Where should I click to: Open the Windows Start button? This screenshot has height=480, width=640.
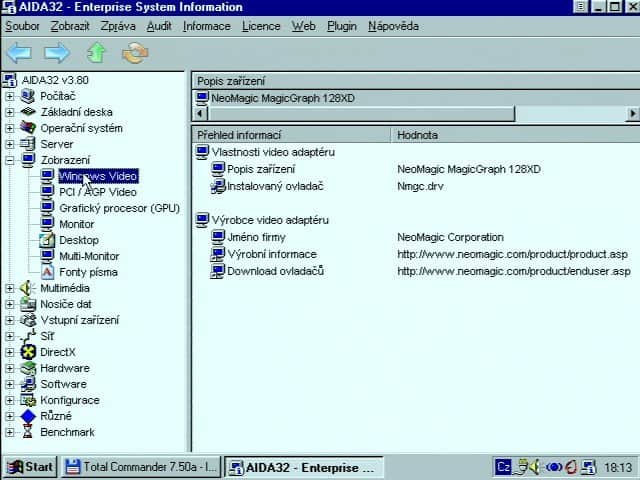(30, 467)
